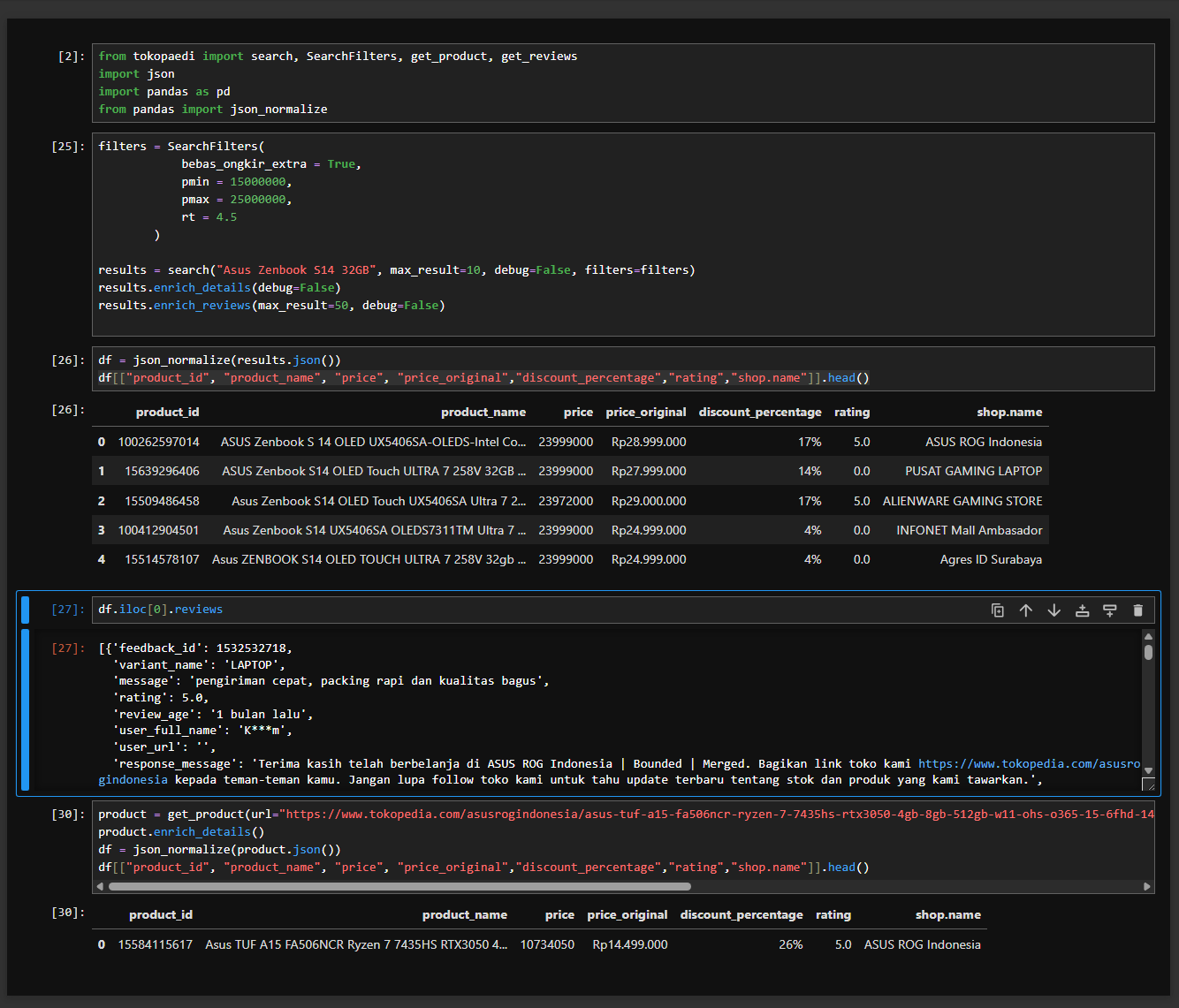Move cell 27 down with the arrow icon
The width and height of the screenshot is (1179, 1008).
tap(1054, 610)
